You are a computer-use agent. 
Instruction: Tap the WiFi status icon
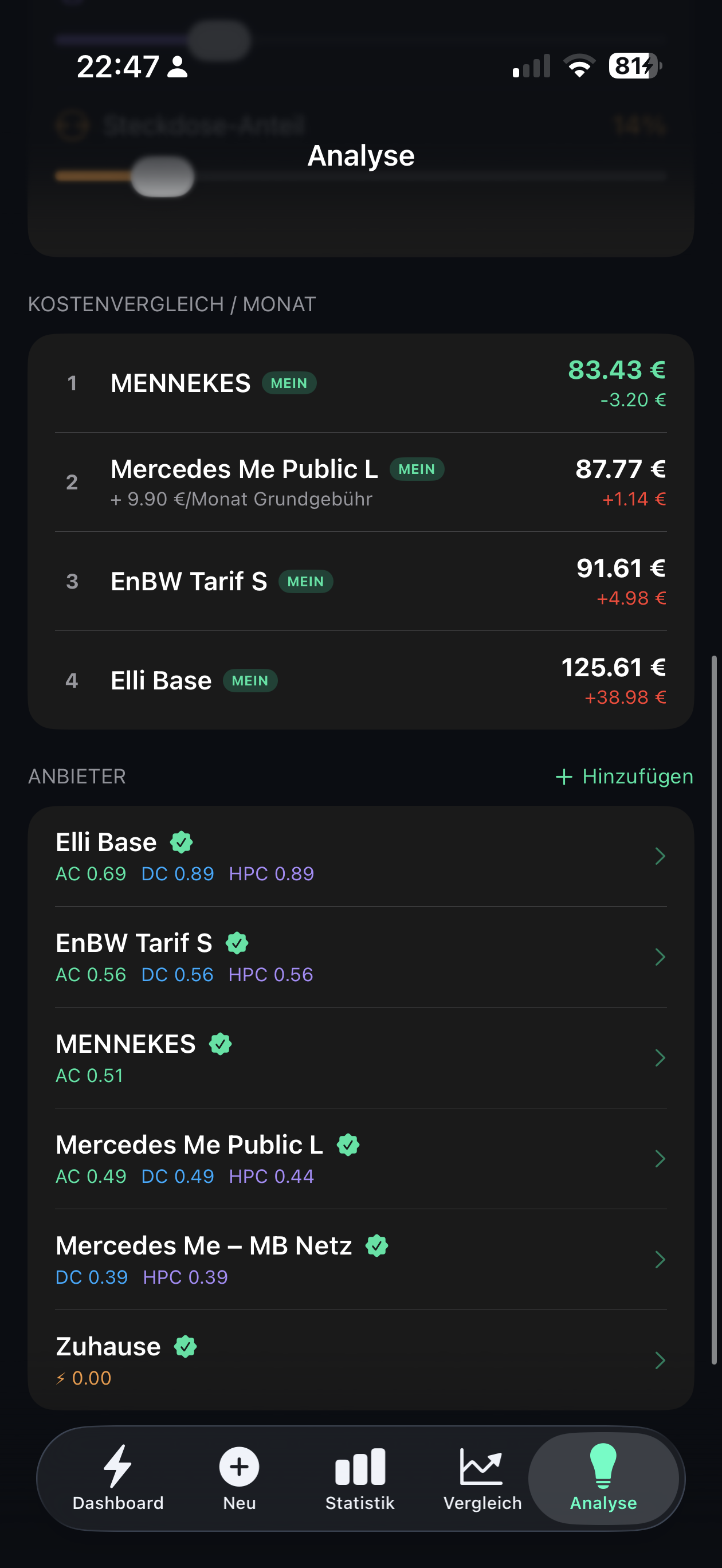tap(579, 66)
